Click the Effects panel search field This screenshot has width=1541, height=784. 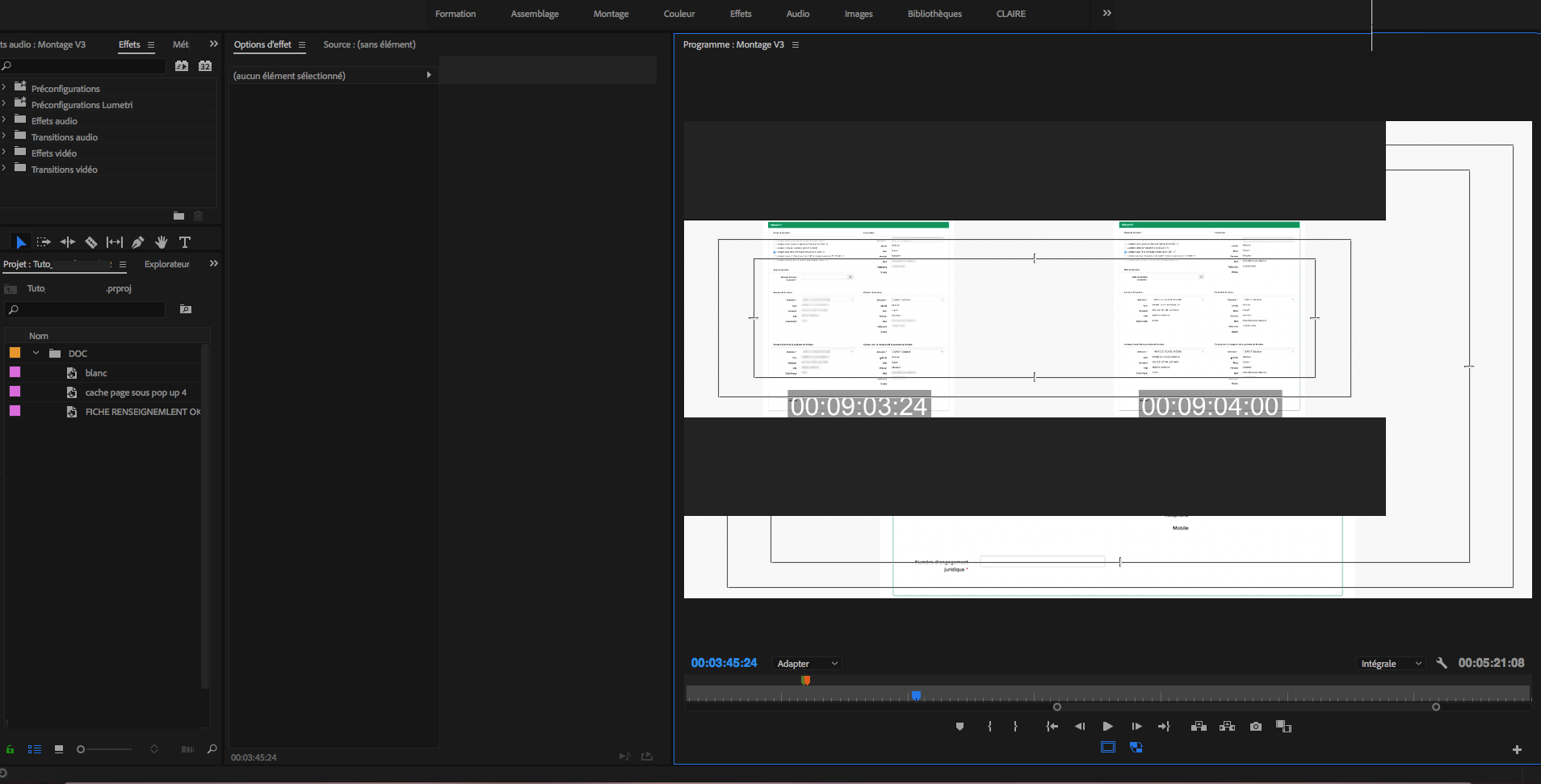[87, 66]
